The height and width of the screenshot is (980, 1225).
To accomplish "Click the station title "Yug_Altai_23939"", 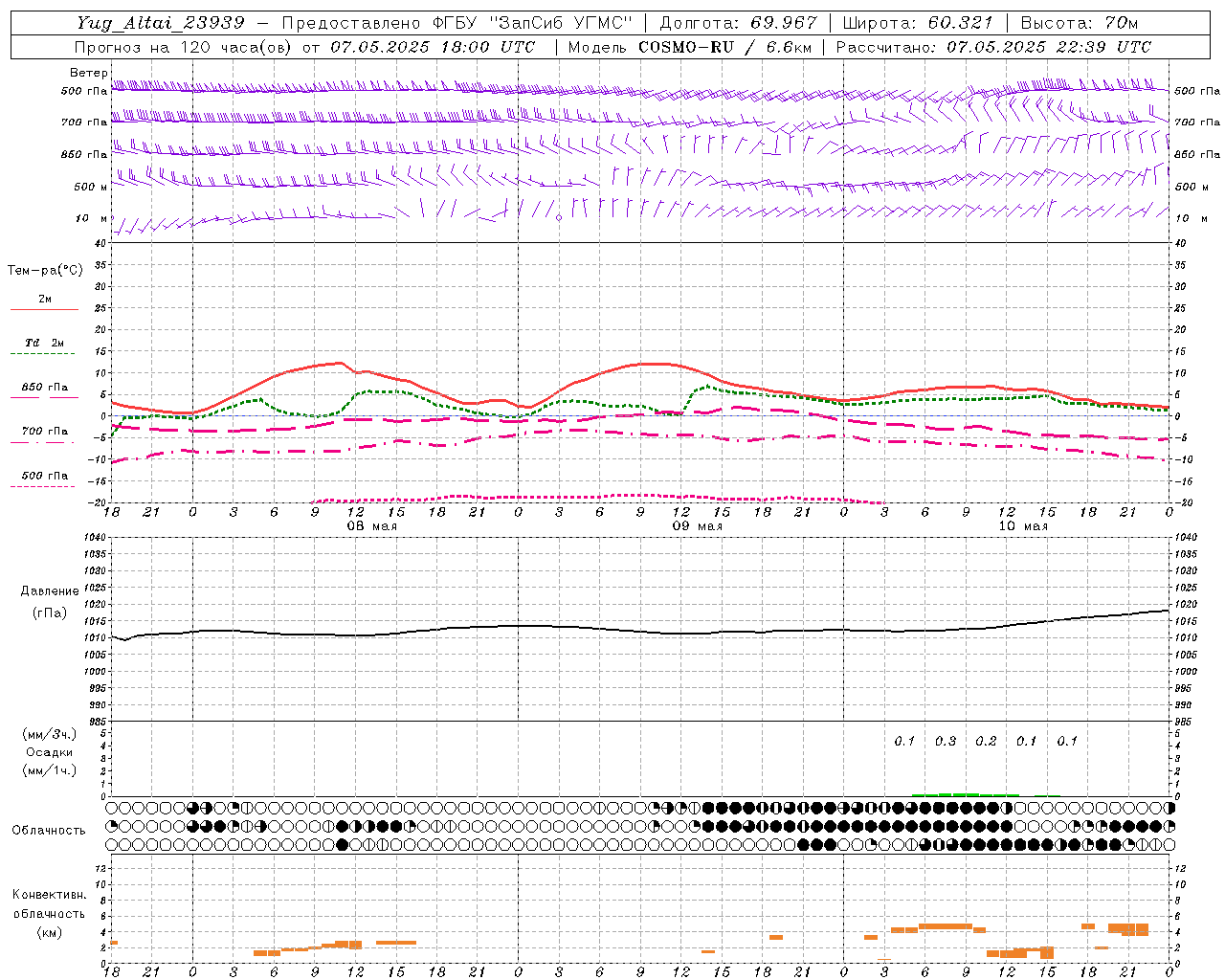I will coord(161,23).
